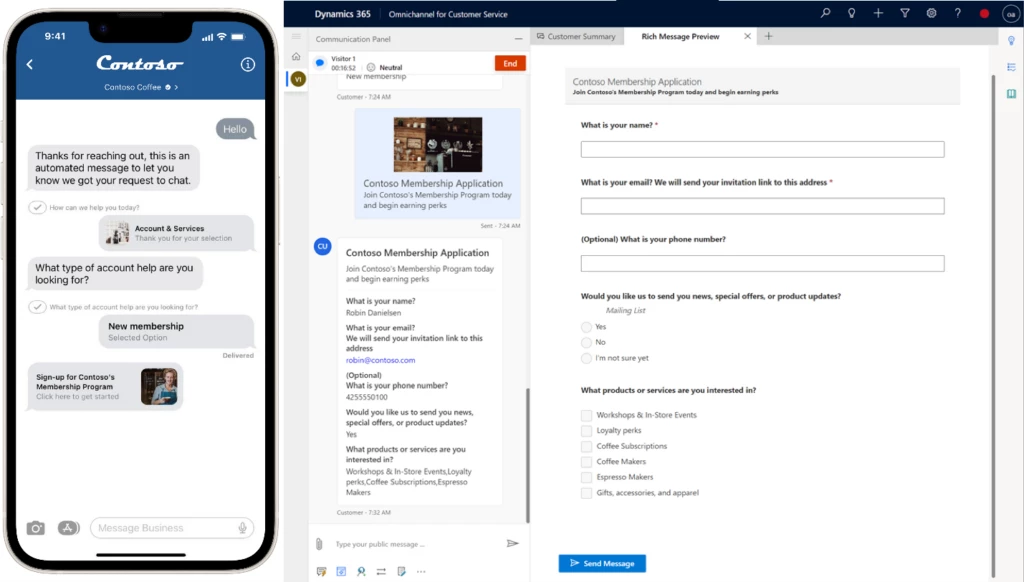This screenshot has height=582, width=1024.
Task: Open the search icon in the top bar
Action: (825, 13)
